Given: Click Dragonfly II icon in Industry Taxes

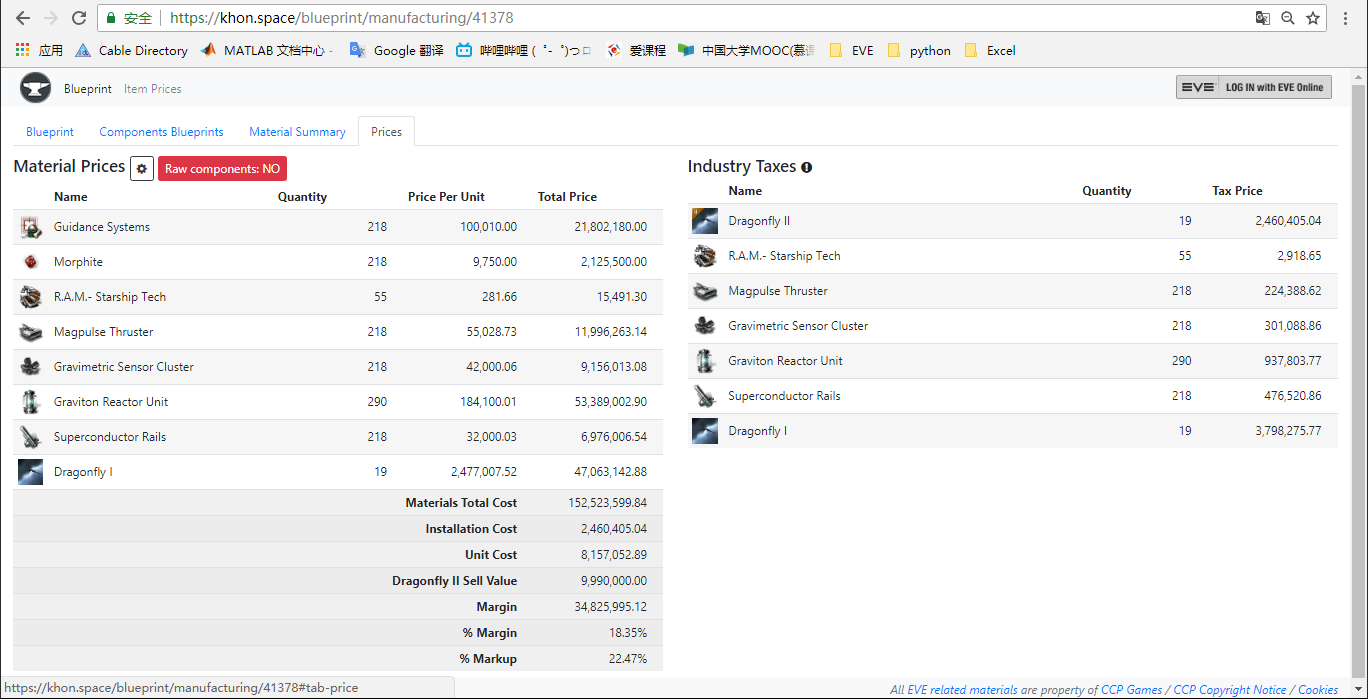Looking at the screenshot, I should (x=705, y=221).
